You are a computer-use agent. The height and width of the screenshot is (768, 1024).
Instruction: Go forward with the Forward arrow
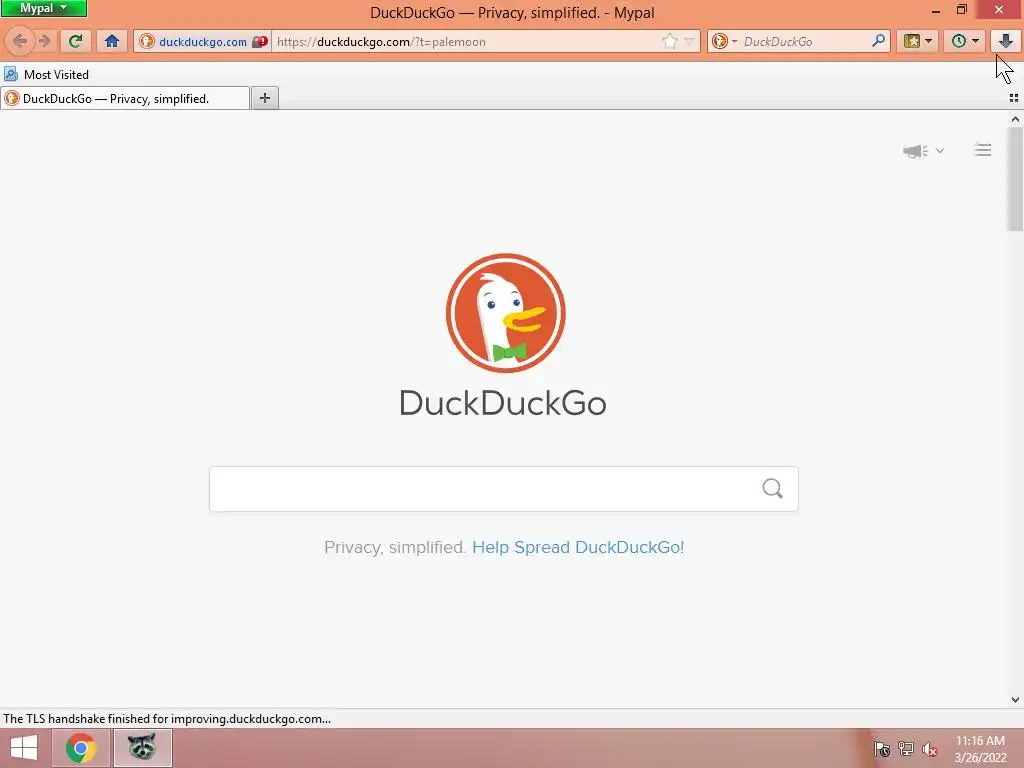[44, 41]
